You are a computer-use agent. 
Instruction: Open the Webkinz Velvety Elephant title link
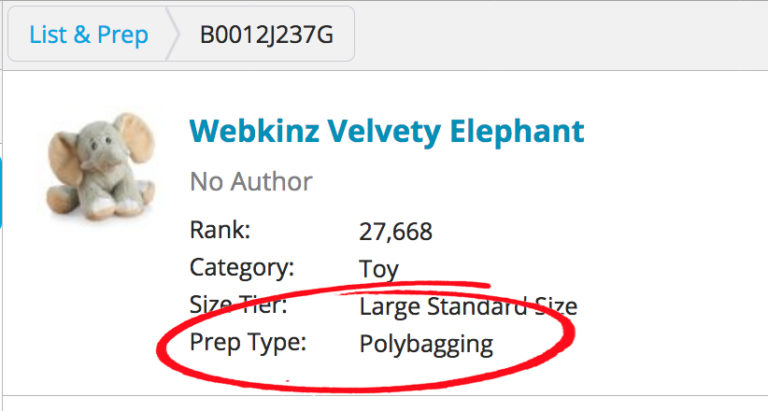point(386,131)
